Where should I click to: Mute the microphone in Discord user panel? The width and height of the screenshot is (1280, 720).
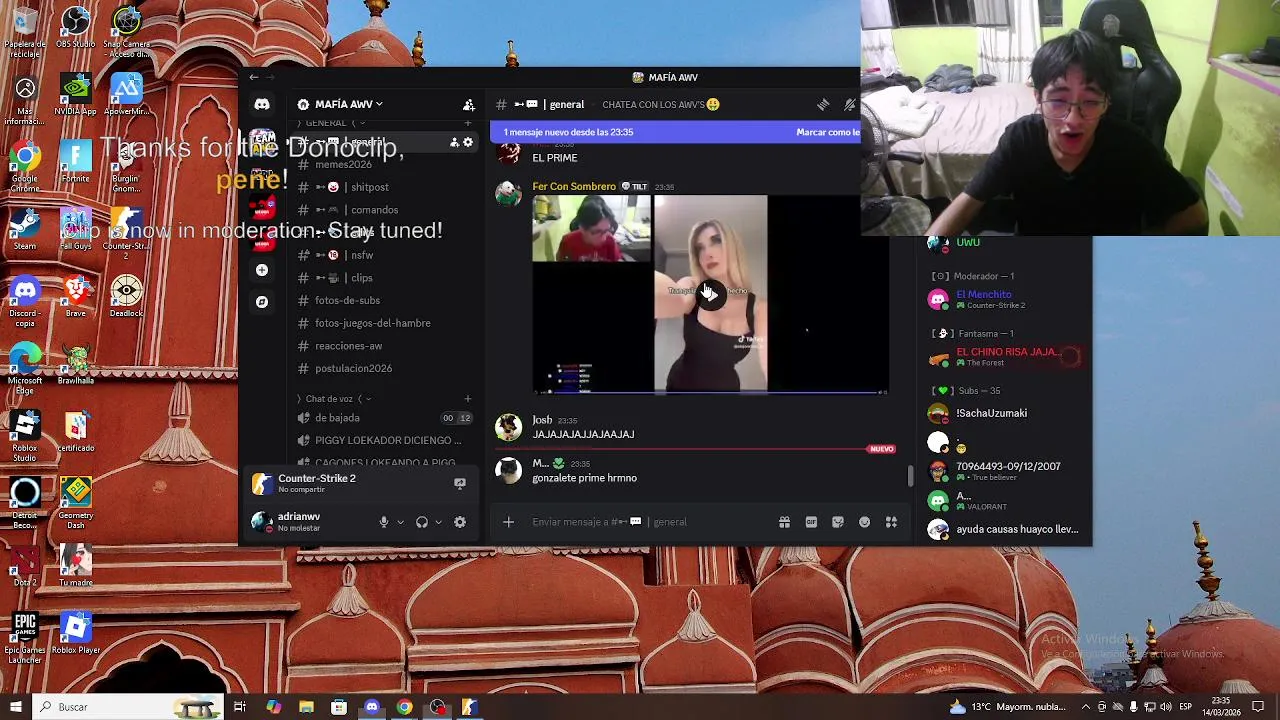tap(384, 522)
